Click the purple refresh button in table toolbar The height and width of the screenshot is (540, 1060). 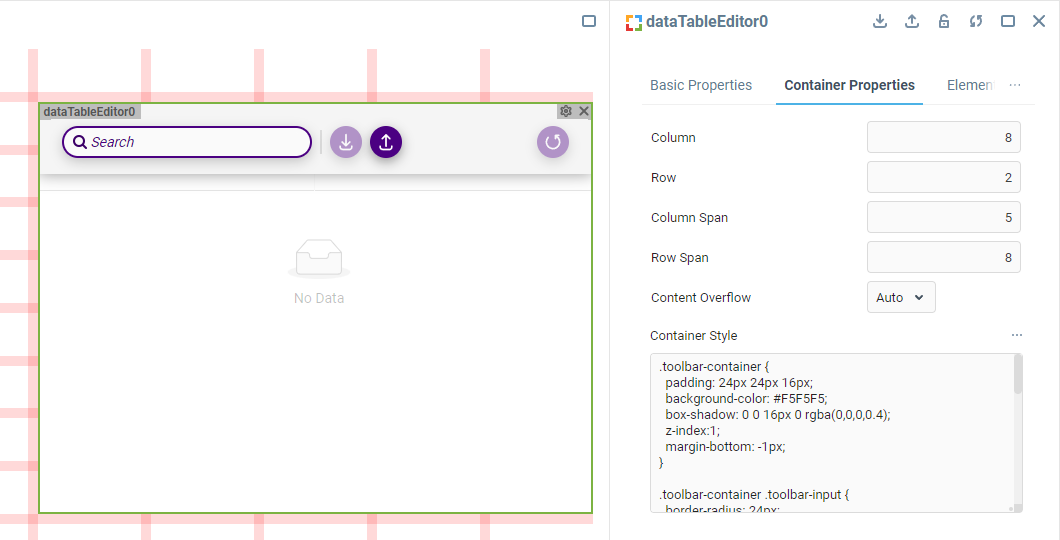tap(553, 142)
